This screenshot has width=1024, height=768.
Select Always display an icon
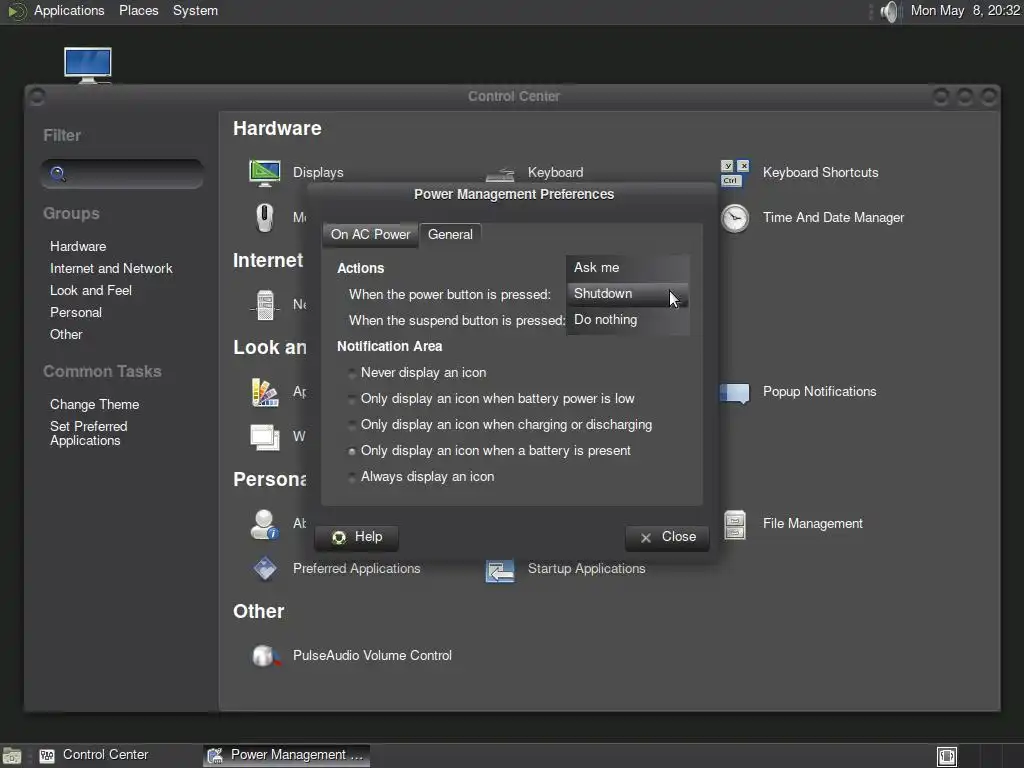[422, 477]
